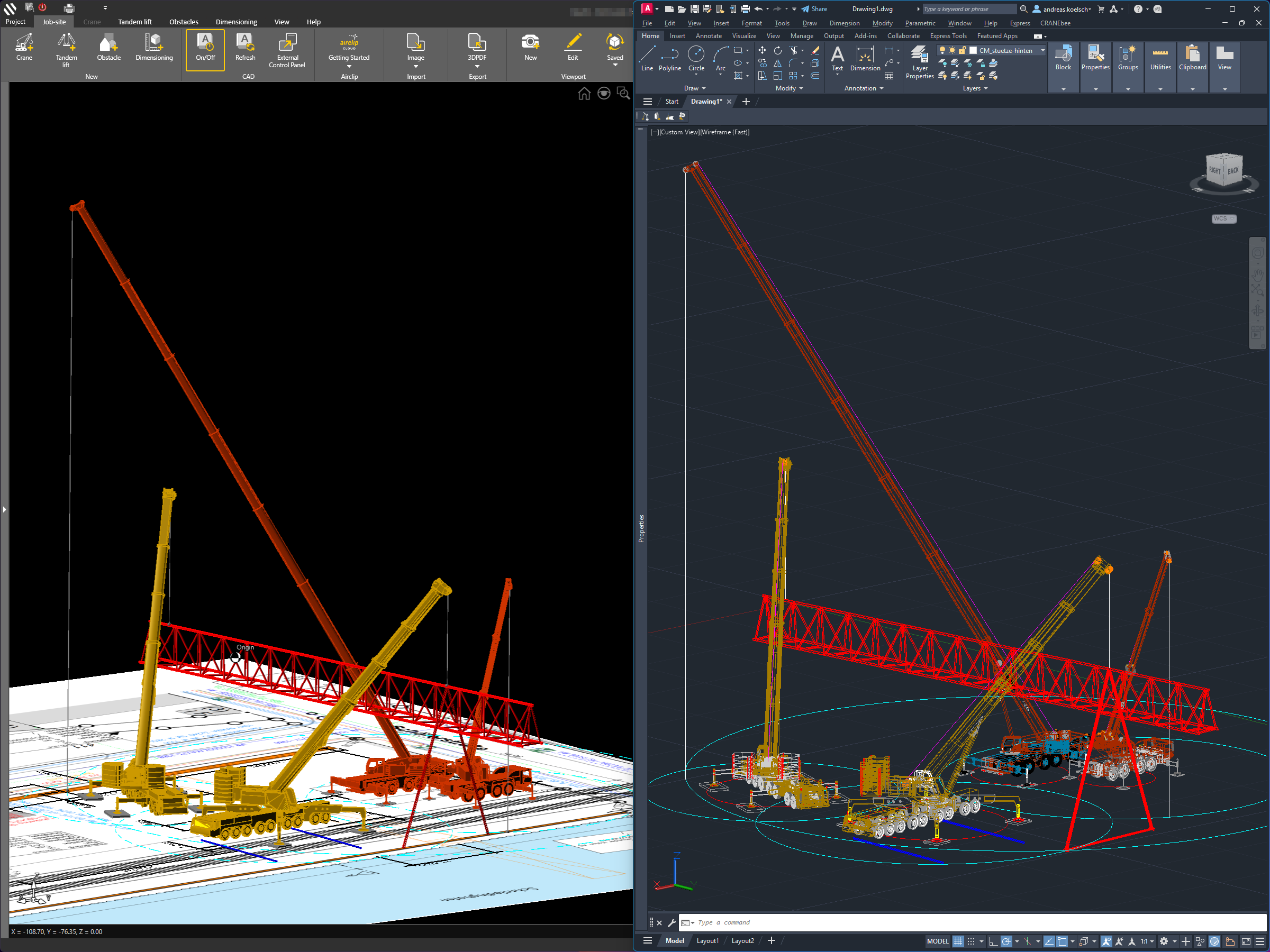This screenshot has height=952, width=1270.
Task: Switch to the Annotate ribbon tab
Action: point(709,35)
